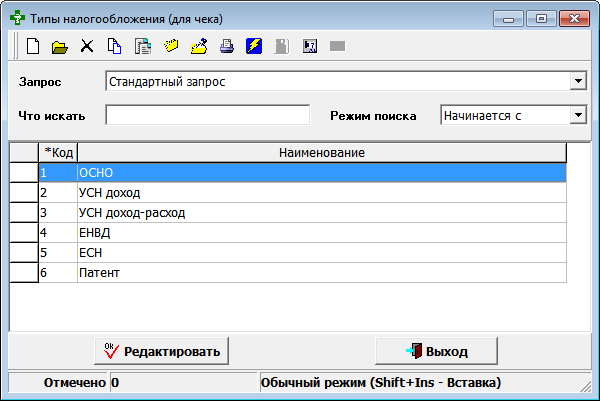Image resolution: width=600 pixels, height=401 pixels.
Task: Click the grey rectangle toolbar icon
Action: pyautogui.click(x=338, y=46)
